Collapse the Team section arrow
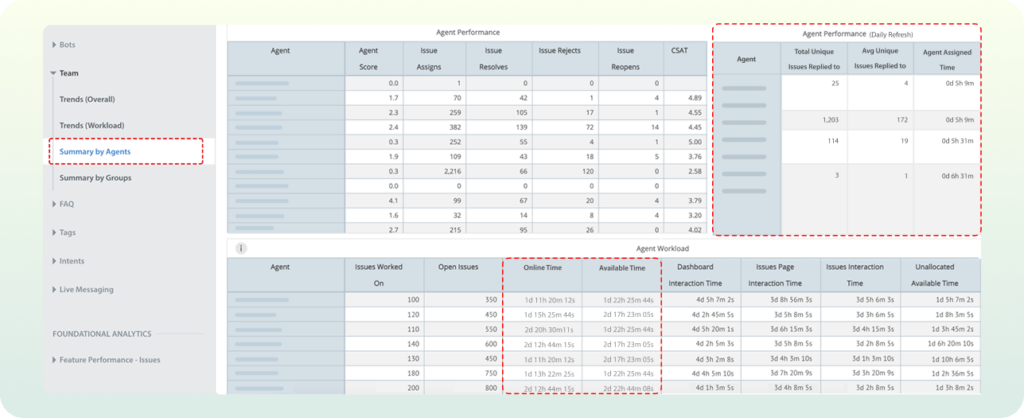 [54, 73]
